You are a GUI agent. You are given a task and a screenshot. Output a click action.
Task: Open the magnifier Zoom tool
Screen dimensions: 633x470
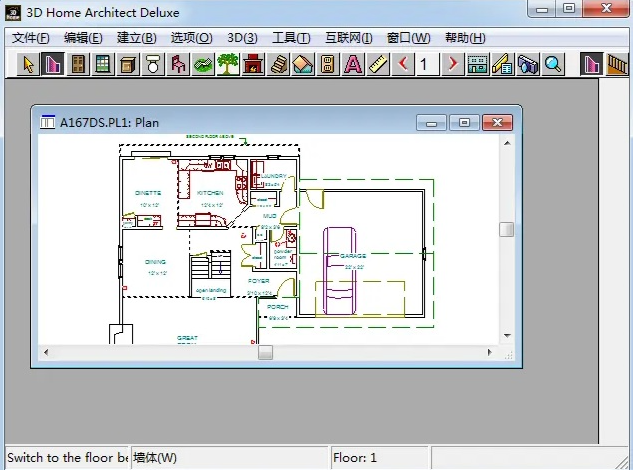[x=553, y=65]
